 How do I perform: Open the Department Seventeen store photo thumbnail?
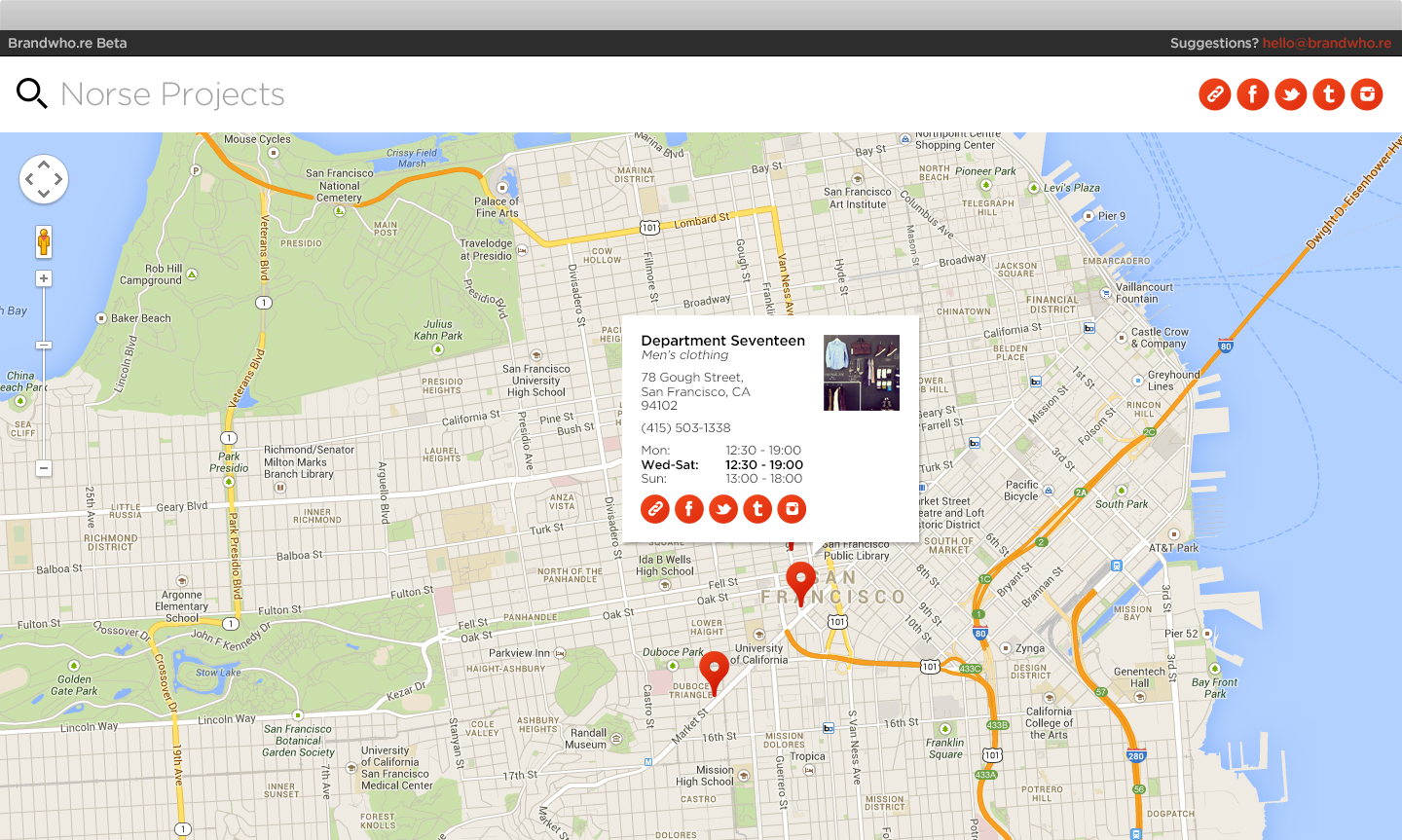coord(862,373)
